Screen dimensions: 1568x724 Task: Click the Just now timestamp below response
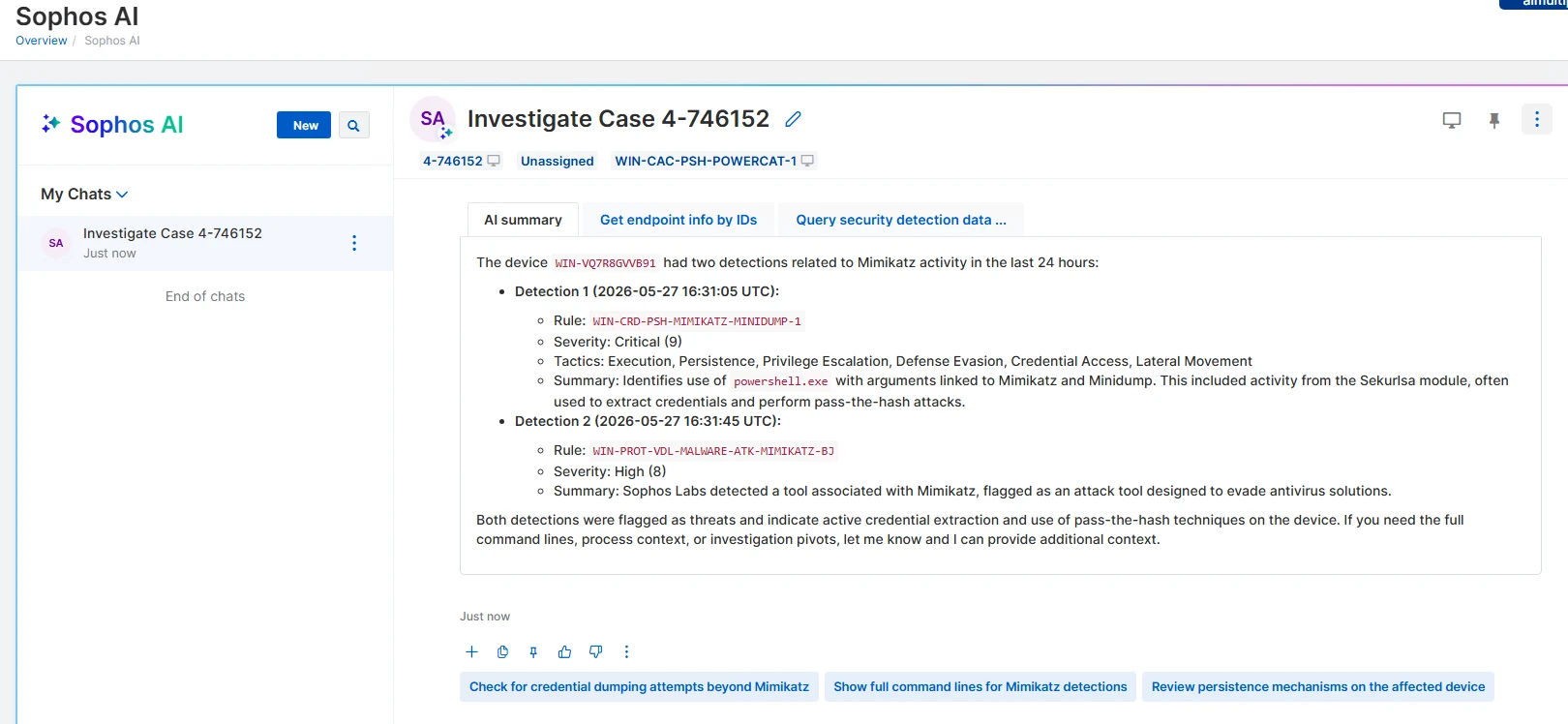485,617
